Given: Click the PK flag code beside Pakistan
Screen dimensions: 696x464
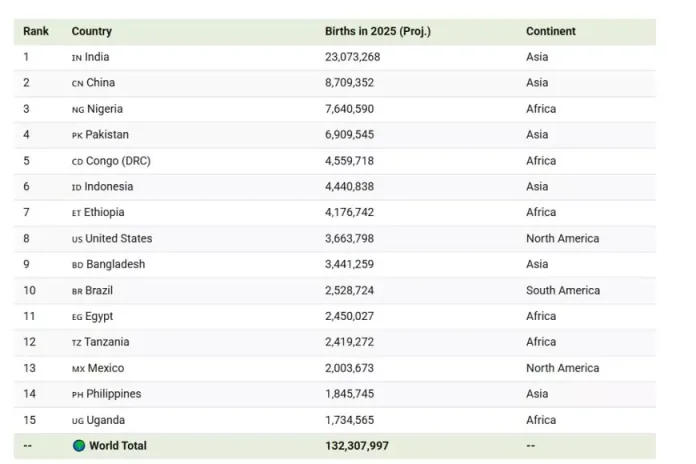Looking at the screenshot, I should (x=77, y=136).
